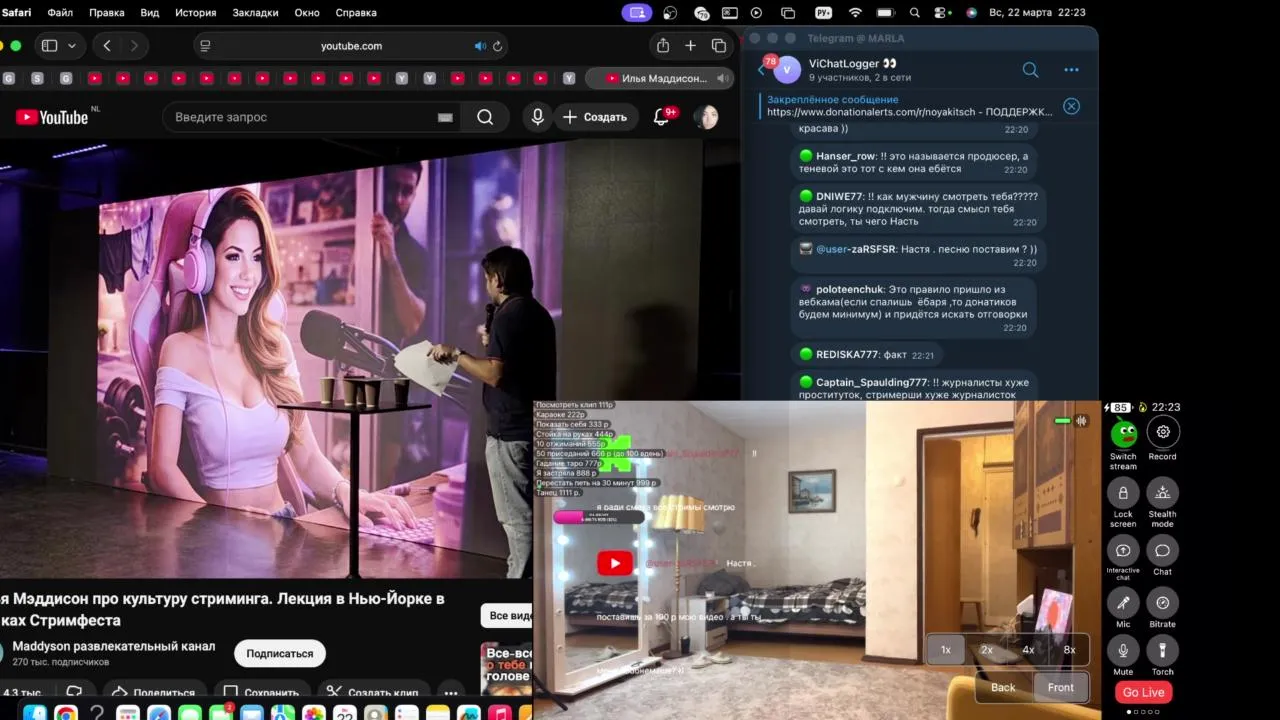Open the Правка menu
The height and width of the screenshot is (720, 1280).
(107, 13)
